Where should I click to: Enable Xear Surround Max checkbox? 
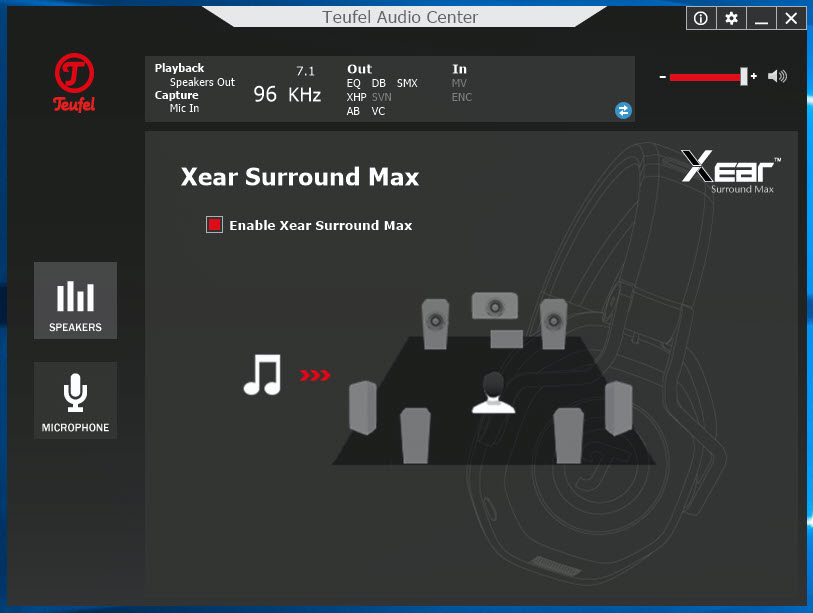[x=214, y=225]
